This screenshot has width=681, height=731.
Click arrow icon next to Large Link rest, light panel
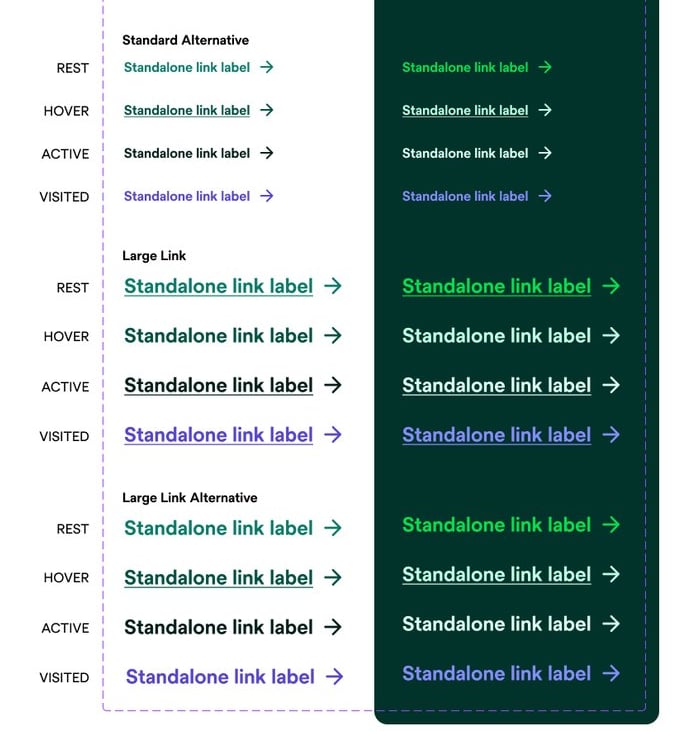333,286
